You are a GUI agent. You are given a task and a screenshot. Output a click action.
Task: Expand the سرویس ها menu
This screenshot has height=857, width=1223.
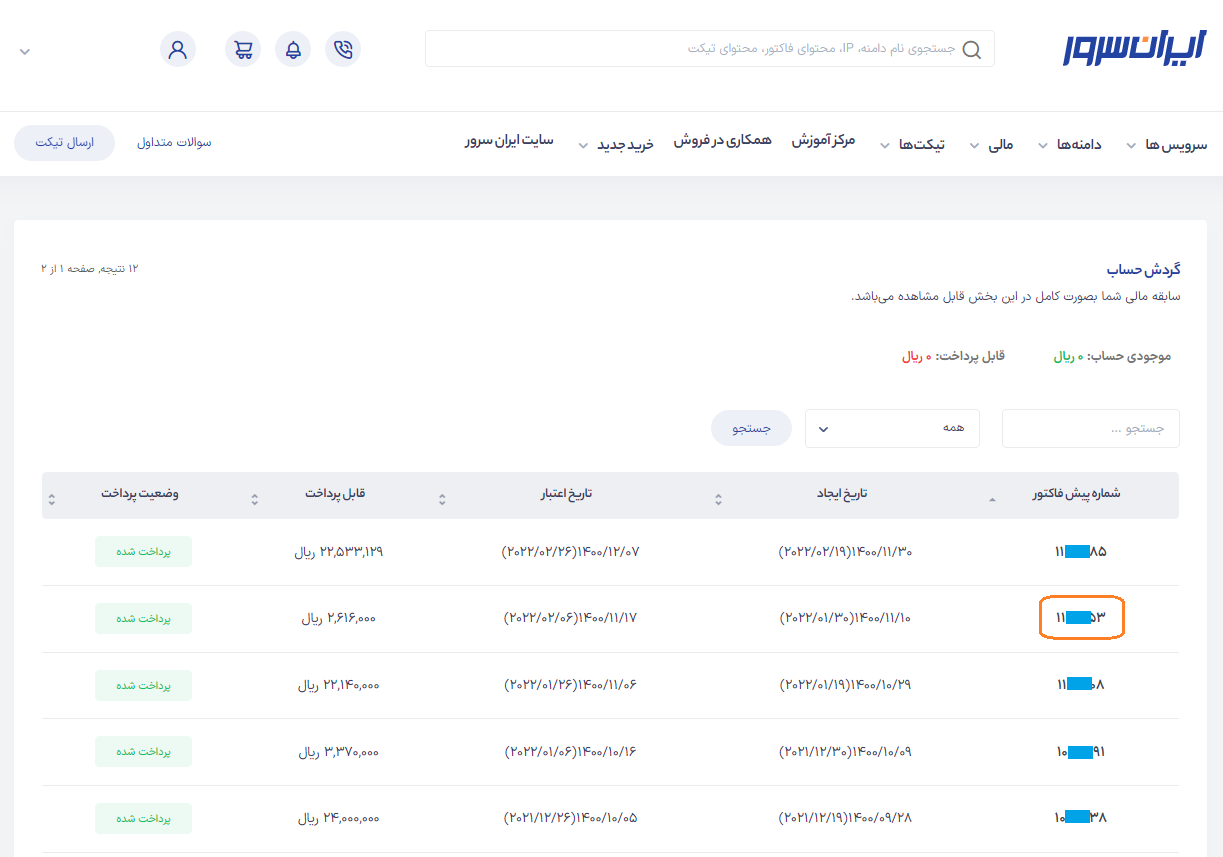(x=1166, y=145)
